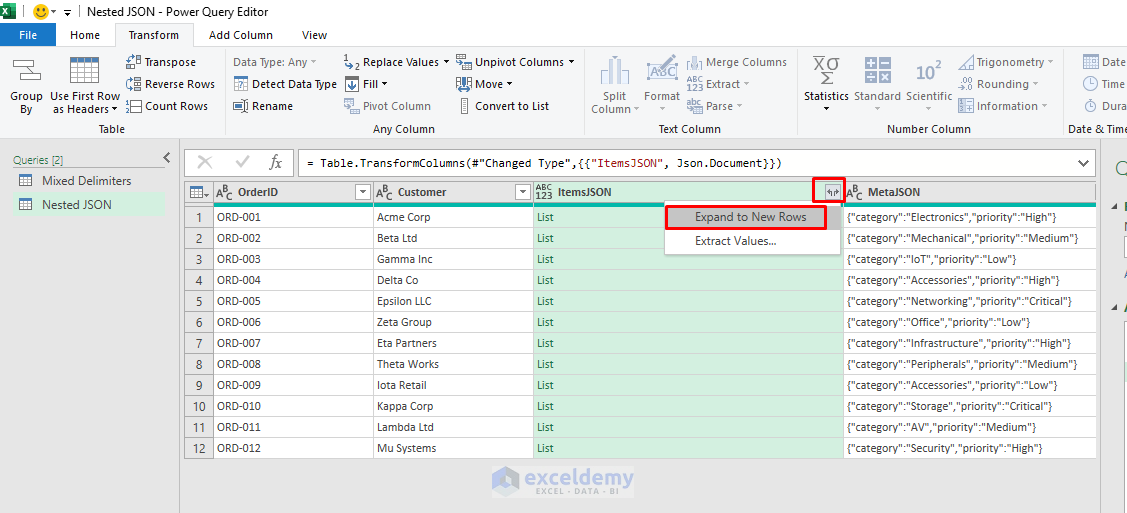
Task: Switch to the View tab
Action: (314, 34)
